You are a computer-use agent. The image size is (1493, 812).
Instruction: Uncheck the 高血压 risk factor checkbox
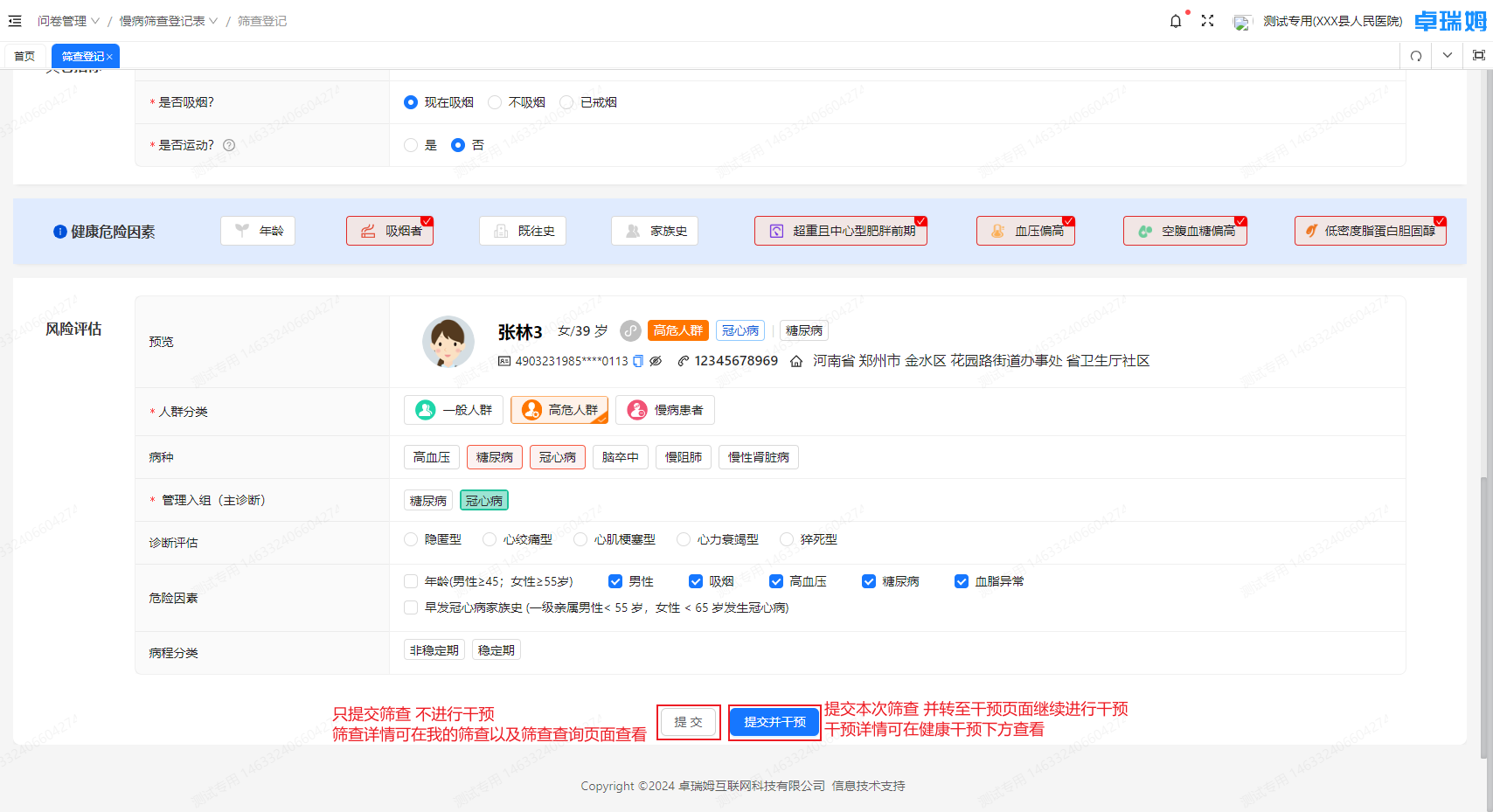pos(776,580)
